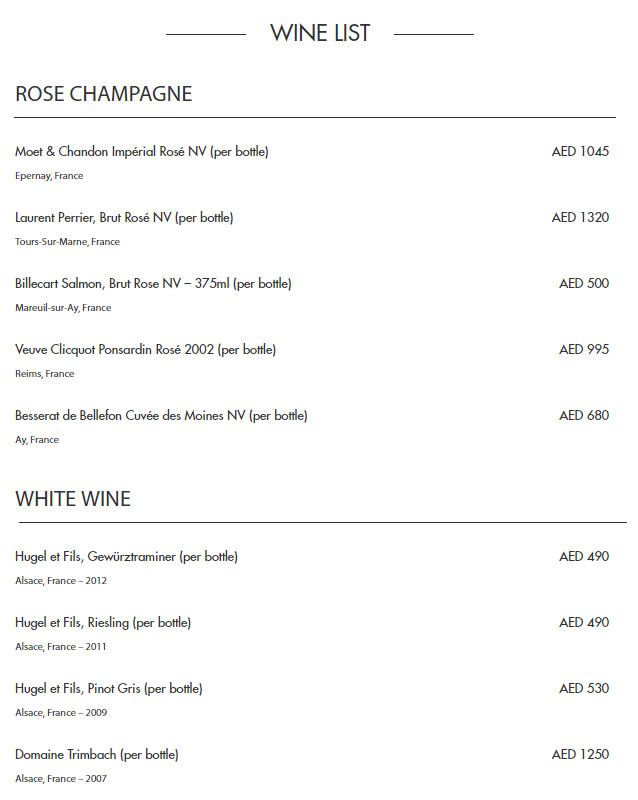Choose Billecart Salmon Brut Rose 375ml item
Viewport: 638px width, 800px height.
153,284
